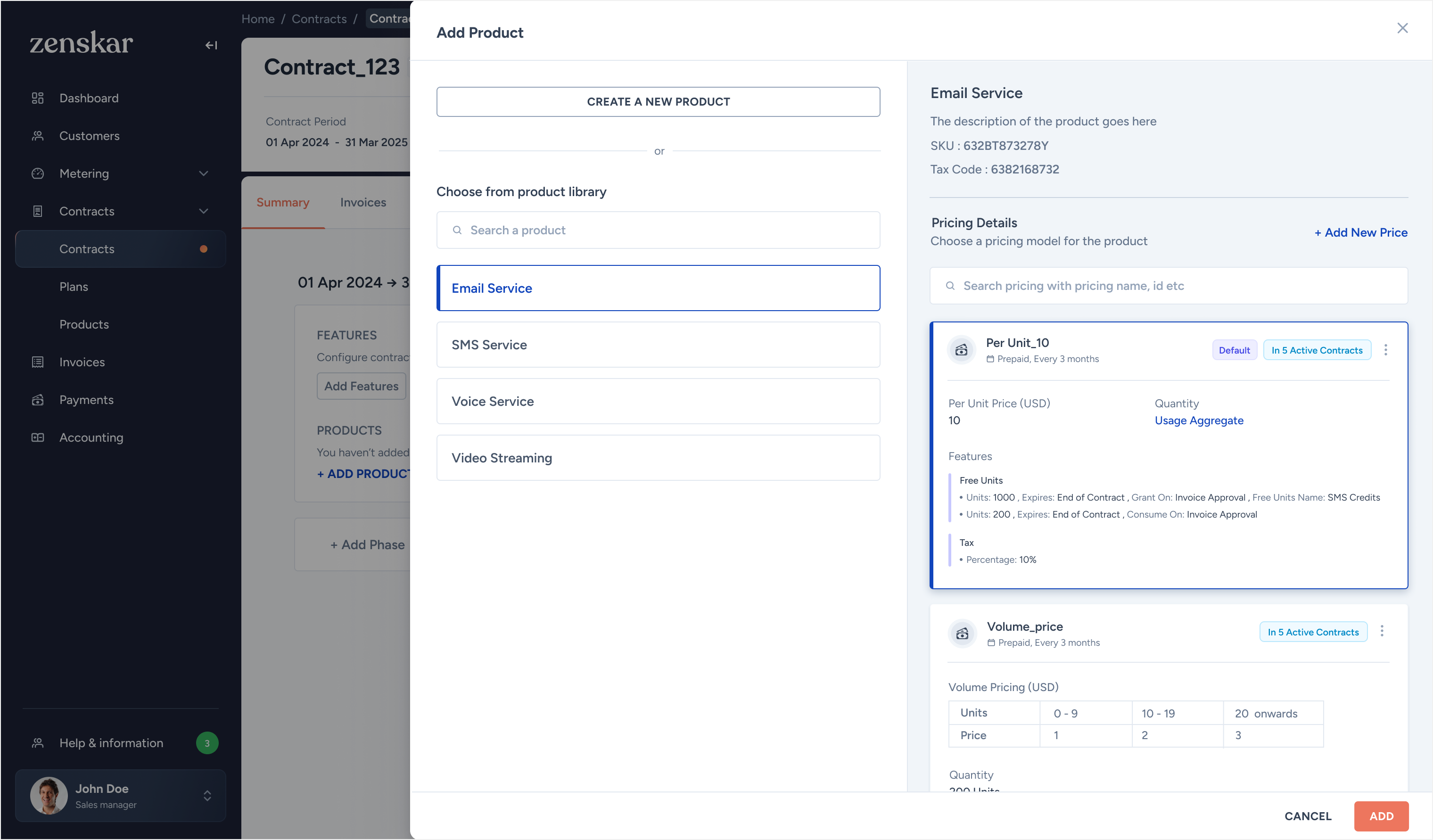Open Invoices from the sidebar

click(x=82, y=362)
